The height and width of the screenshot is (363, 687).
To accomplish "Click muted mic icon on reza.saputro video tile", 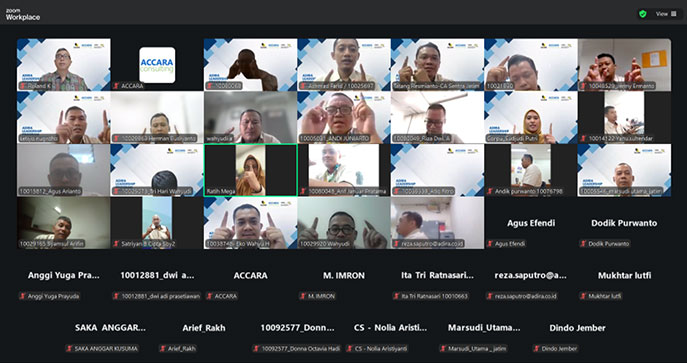I will coord(396,244).
